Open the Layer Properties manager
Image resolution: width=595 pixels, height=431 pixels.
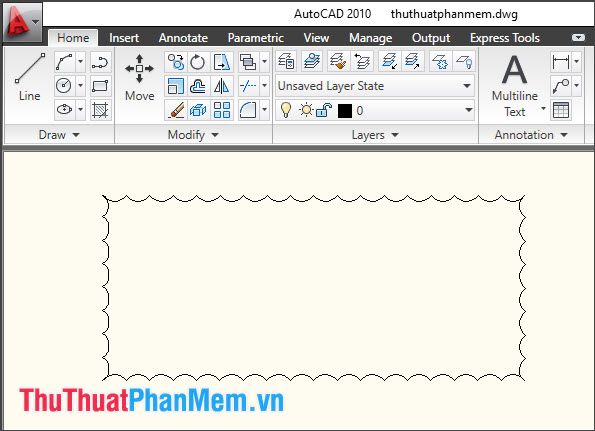pyautogui.click(x=286, y=61)
